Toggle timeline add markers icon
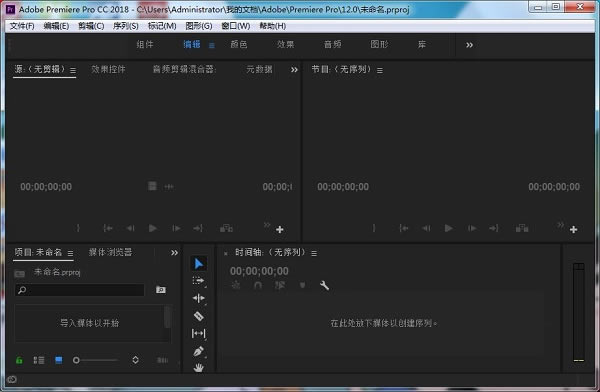Viewport: 600px width, 392px height. (302, 285)
